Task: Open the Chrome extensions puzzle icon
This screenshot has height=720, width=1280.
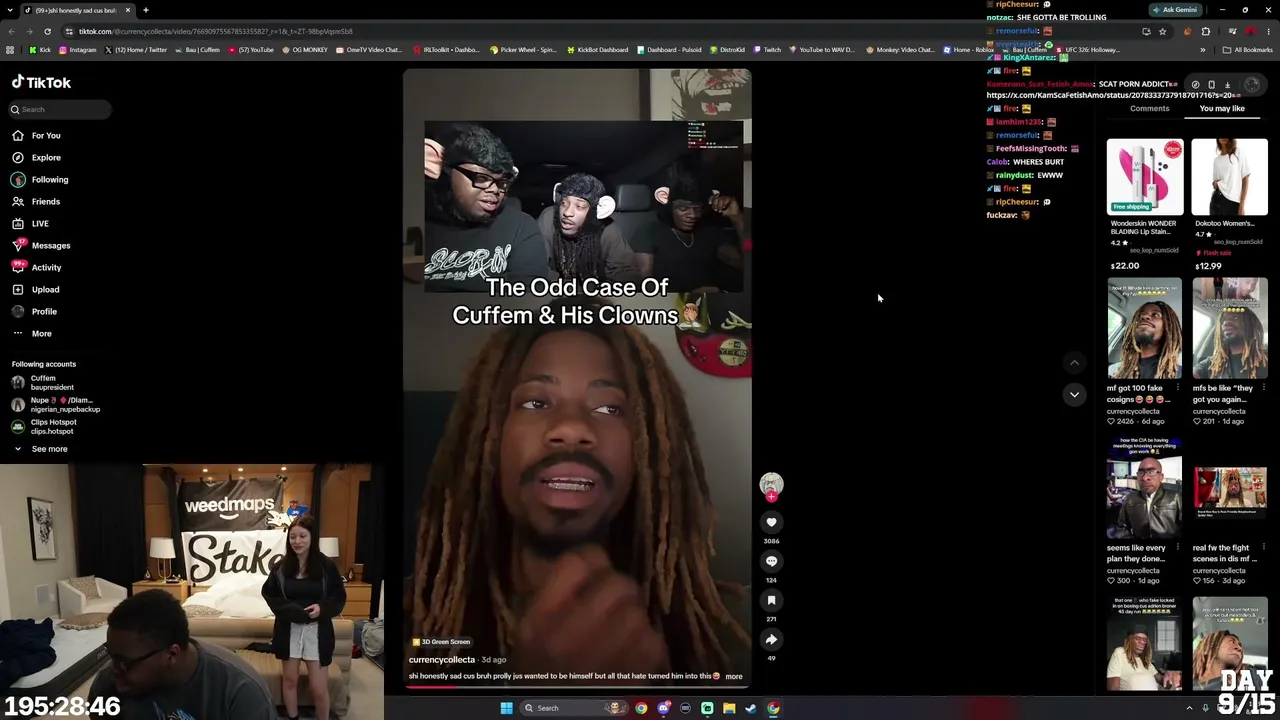Action: click(1205, 31)
